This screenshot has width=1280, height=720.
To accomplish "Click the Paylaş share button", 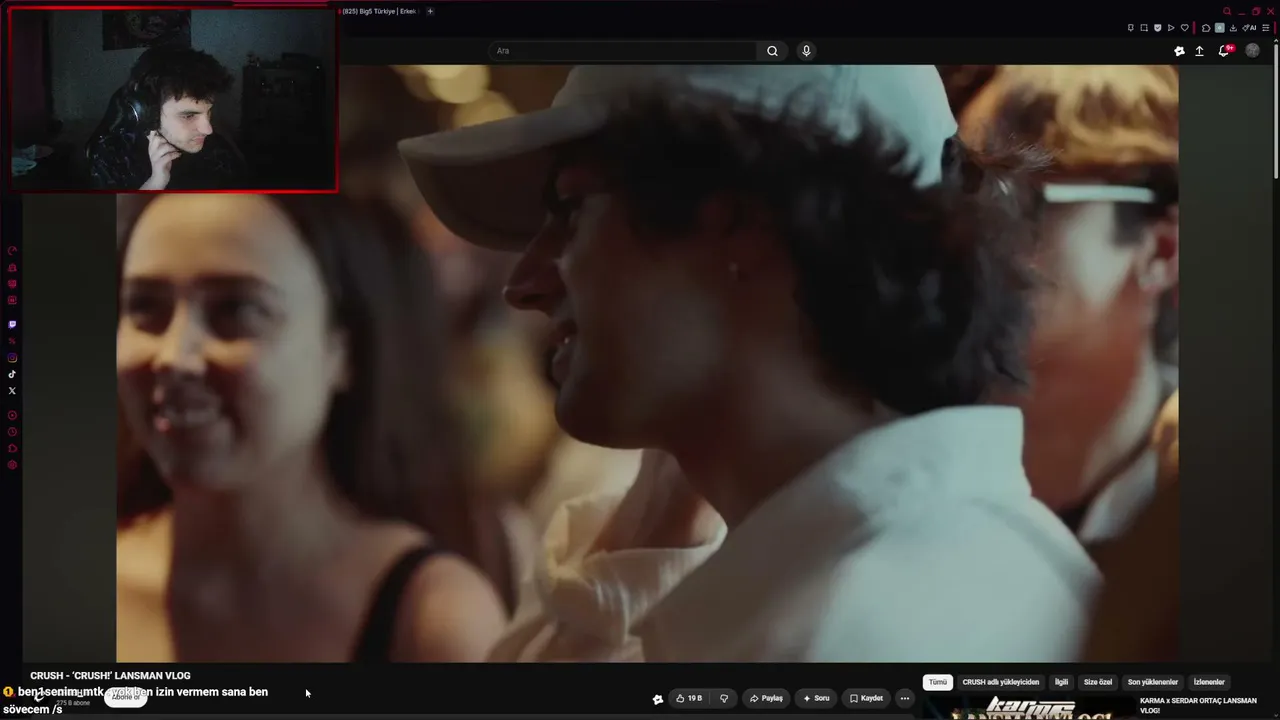I will click(x=766, y=698).
